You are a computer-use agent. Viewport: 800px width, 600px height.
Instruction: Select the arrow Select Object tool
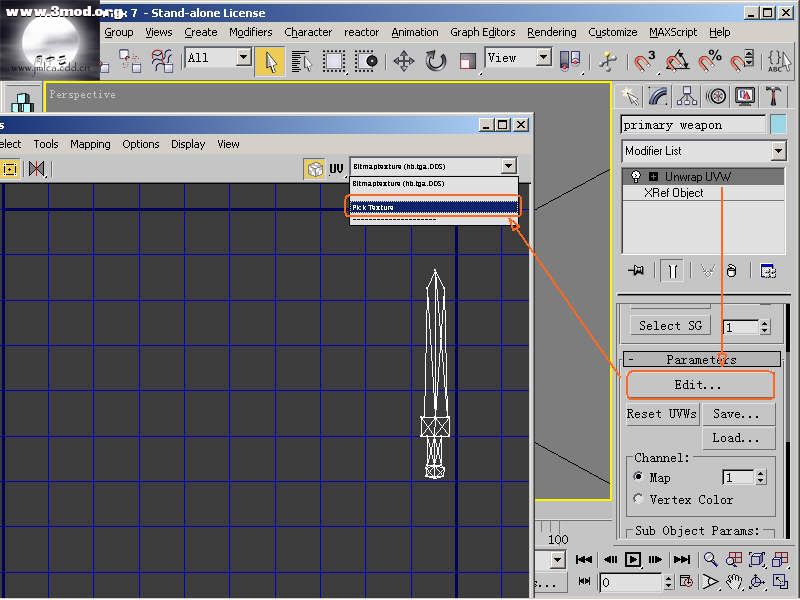click(x=269, y=61)
